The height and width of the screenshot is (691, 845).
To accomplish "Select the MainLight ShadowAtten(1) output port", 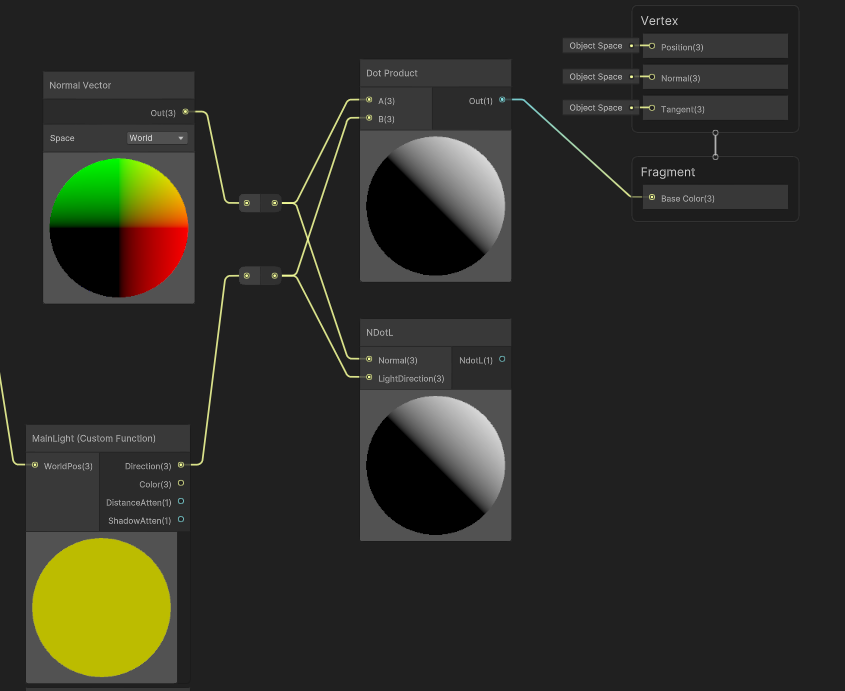I will pos(181,520).
